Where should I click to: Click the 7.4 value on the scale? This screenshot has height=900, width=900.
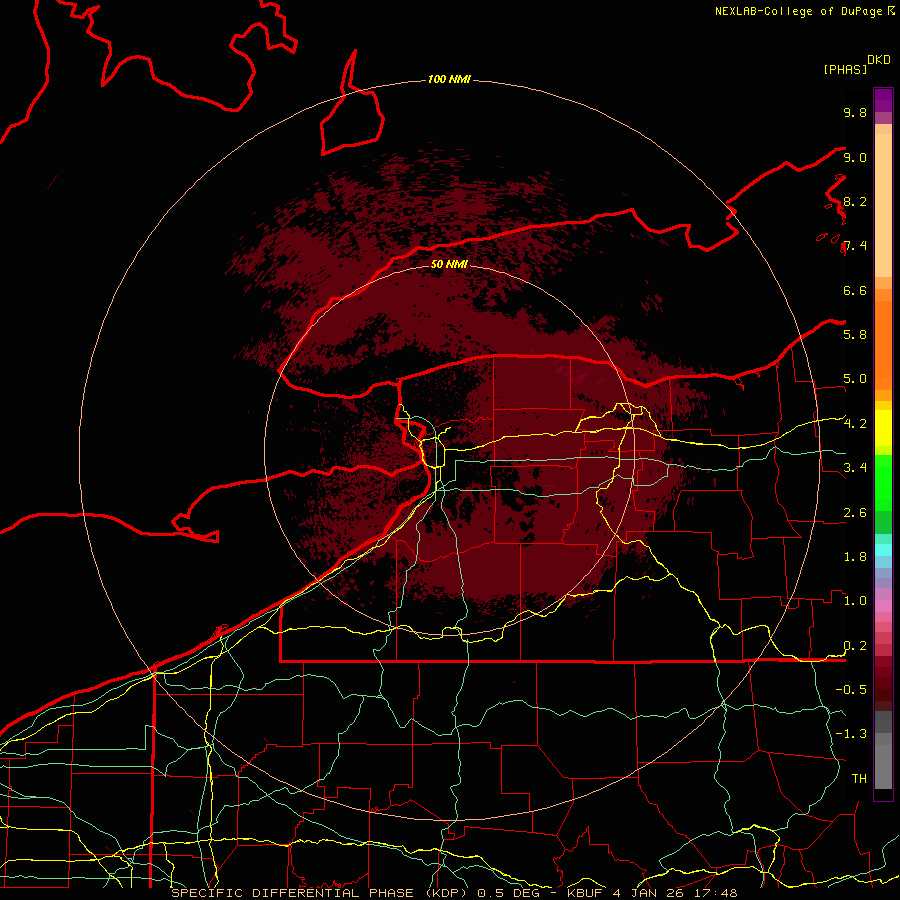[855, 246]
